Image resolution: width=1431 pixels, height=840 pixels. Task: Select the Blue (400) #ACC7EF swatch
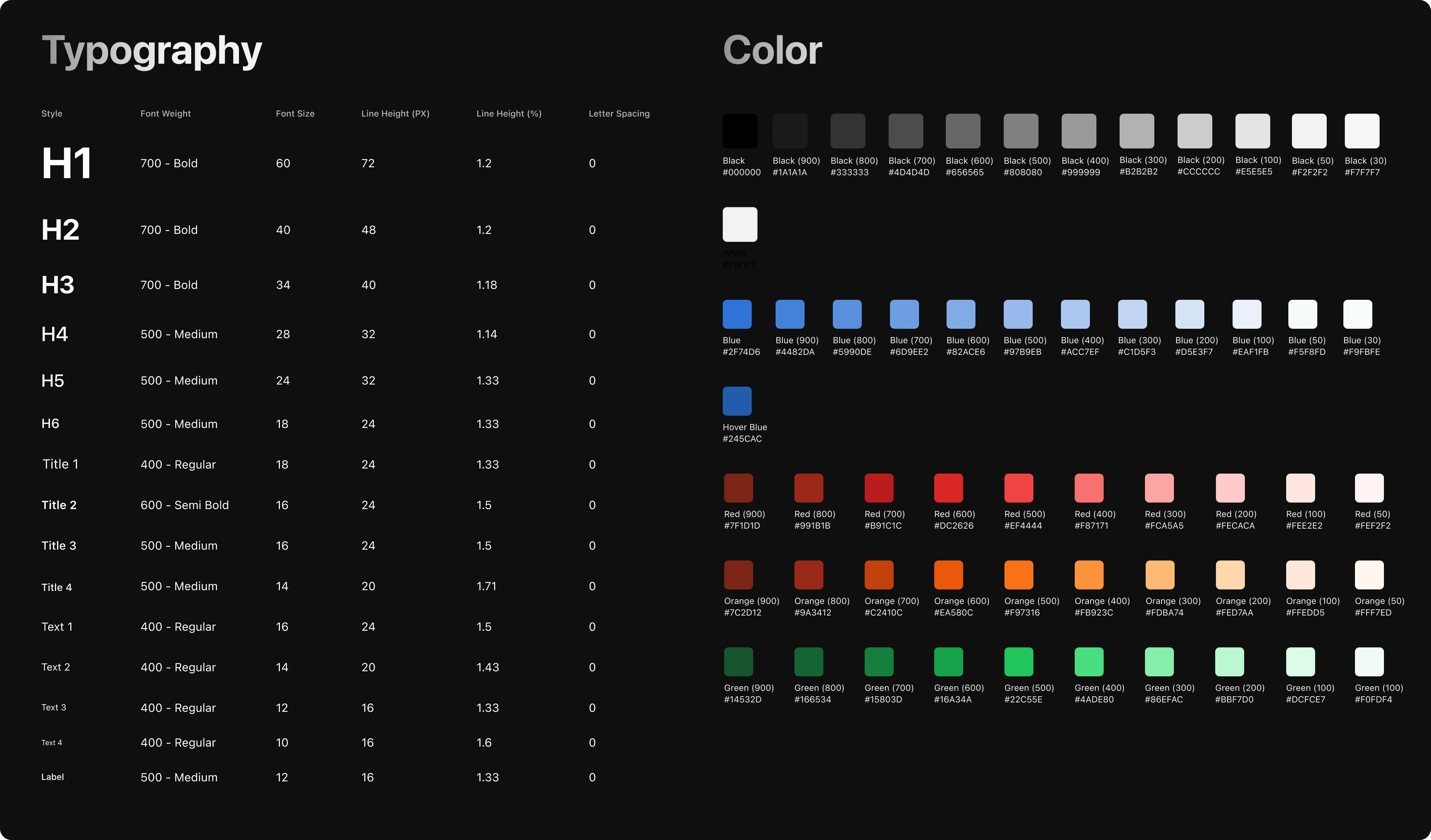click(1075, 314)
